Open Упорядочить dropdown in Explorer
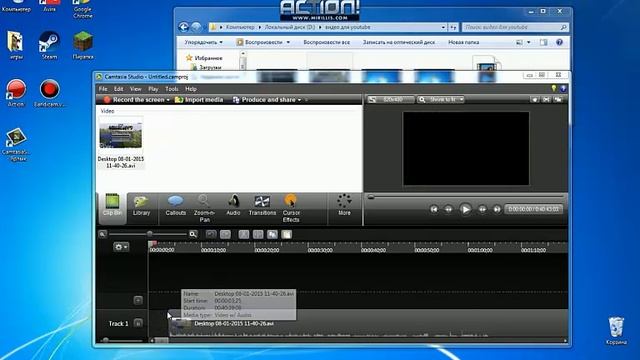 pos(204,42)
